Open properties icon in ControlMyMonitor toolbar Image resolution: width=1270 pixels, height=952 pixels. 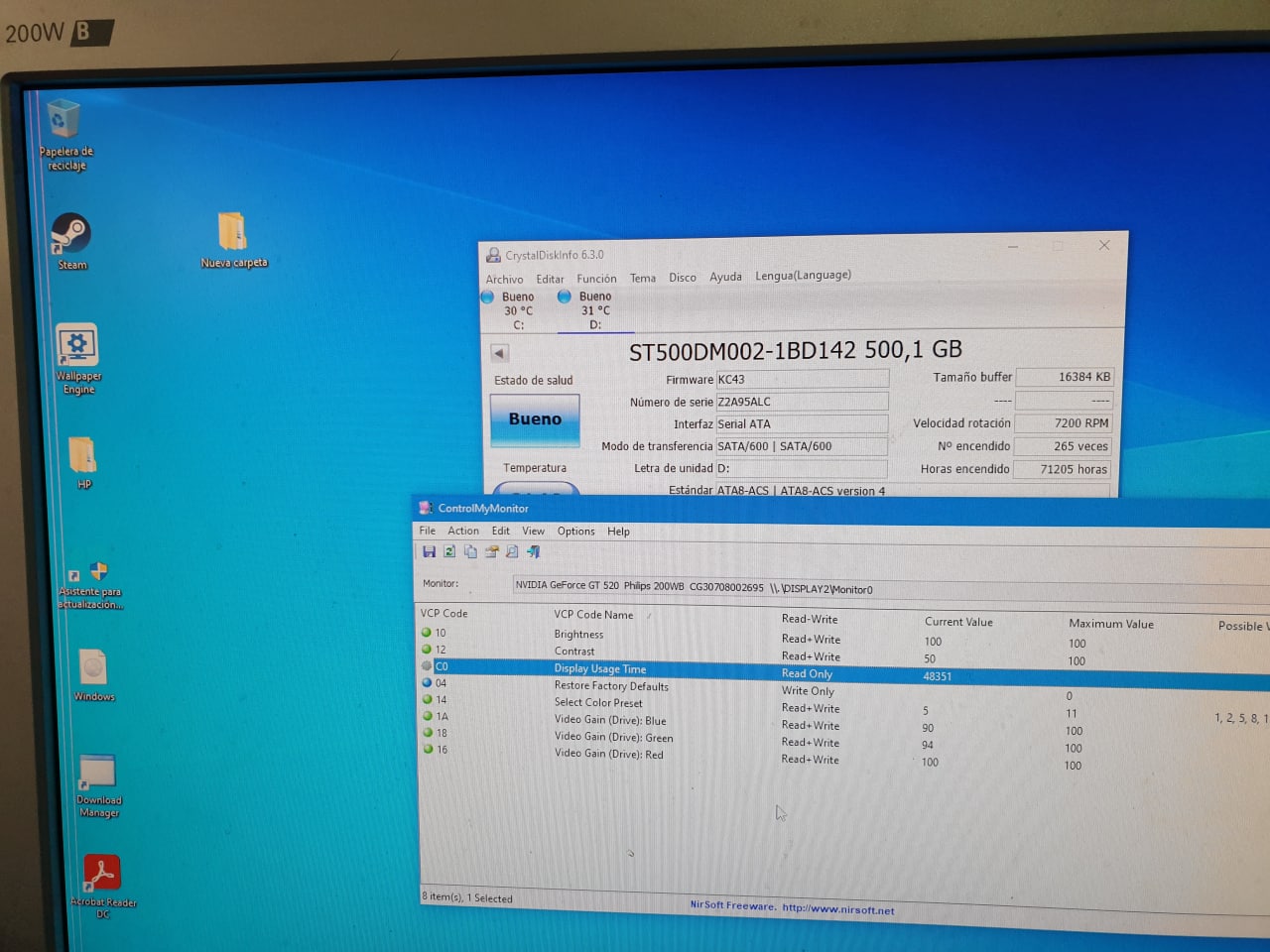(x=491, y=551)
